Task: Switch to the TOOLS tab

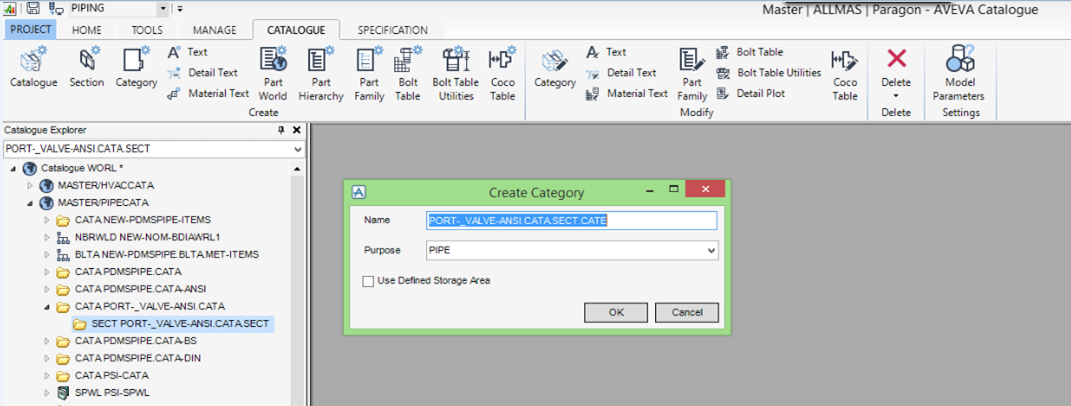Action: (147, 30)
